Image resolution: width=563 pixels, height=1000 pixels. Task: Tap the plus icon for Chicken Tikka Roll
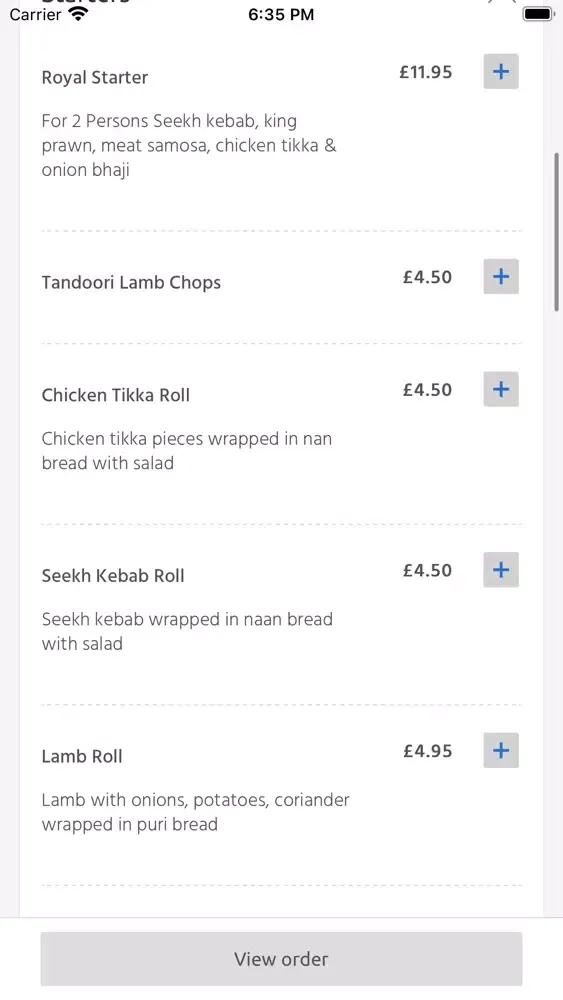tap(501, 389)
